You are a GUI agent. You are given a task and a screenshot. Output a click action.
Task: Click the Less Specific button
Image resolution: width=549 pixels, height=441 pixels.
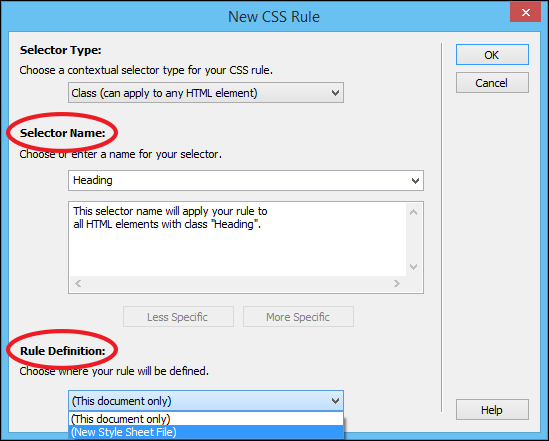pyautogui.click(x=178, y=317)
